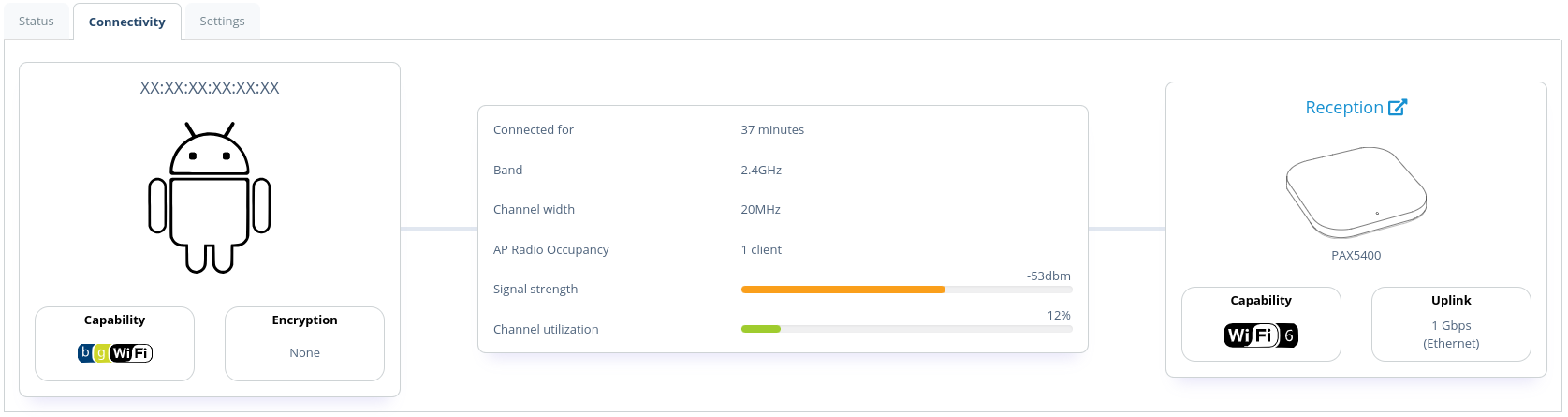The height and width of the screenshot is (417, 1568).
Task: Click the Channel width label
Action: tap(535, 210)
